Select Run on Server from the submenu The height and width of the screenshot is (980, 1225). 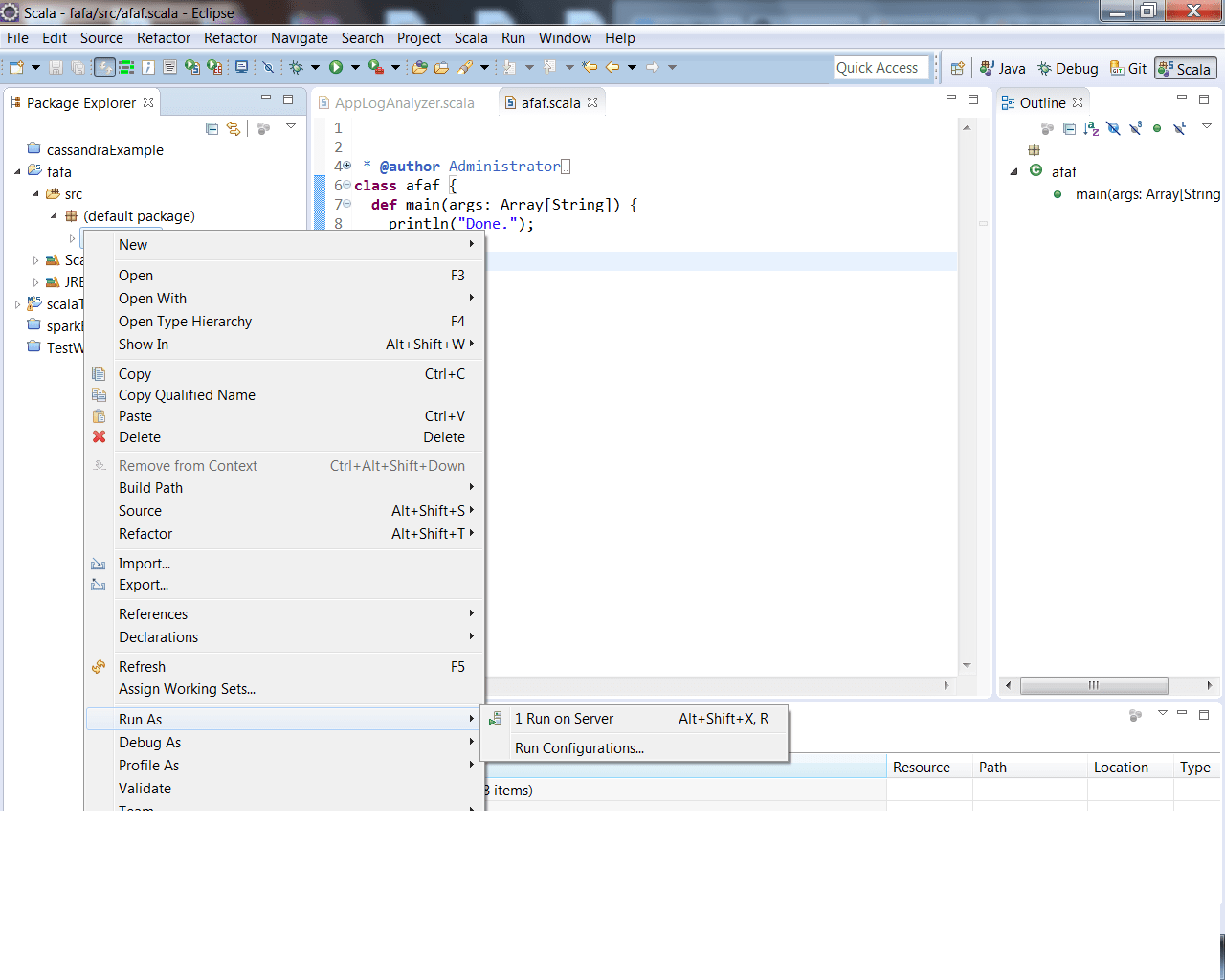point(565,718)
